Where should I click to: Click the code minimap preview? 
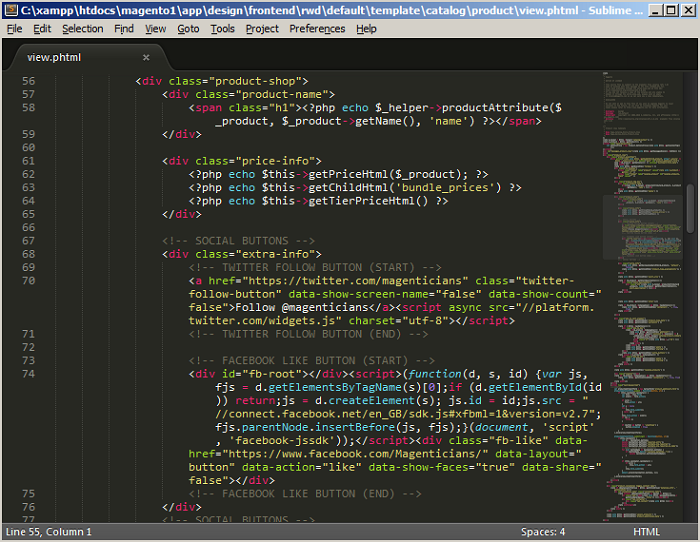pyautogui.click(x=642, y=295)
